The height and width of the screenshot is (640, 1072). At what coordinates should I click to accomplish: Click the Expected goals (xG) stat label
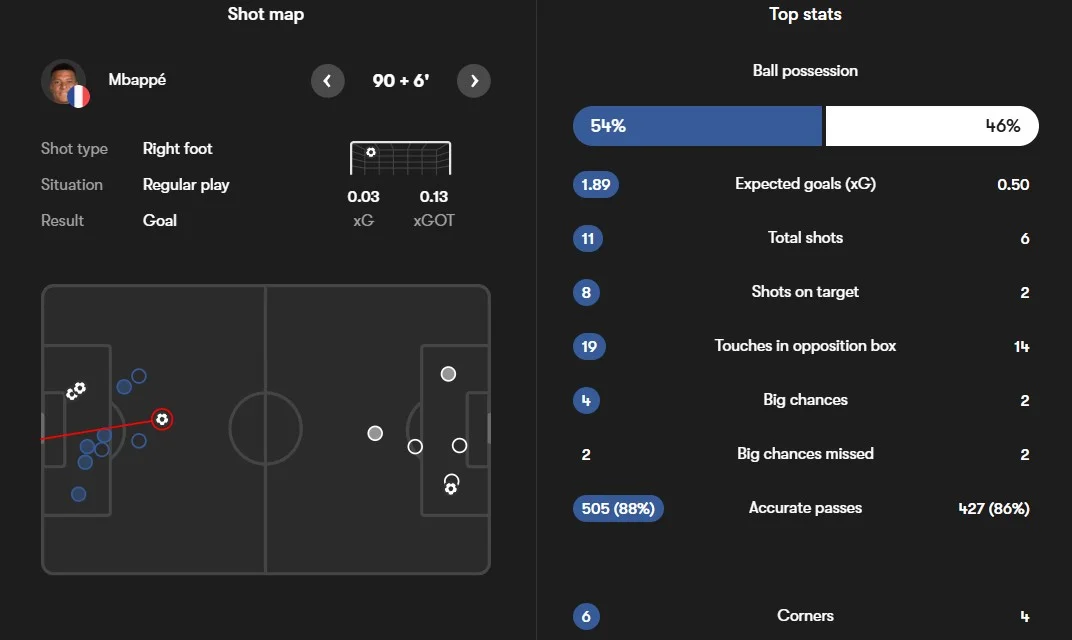point(805,184)
